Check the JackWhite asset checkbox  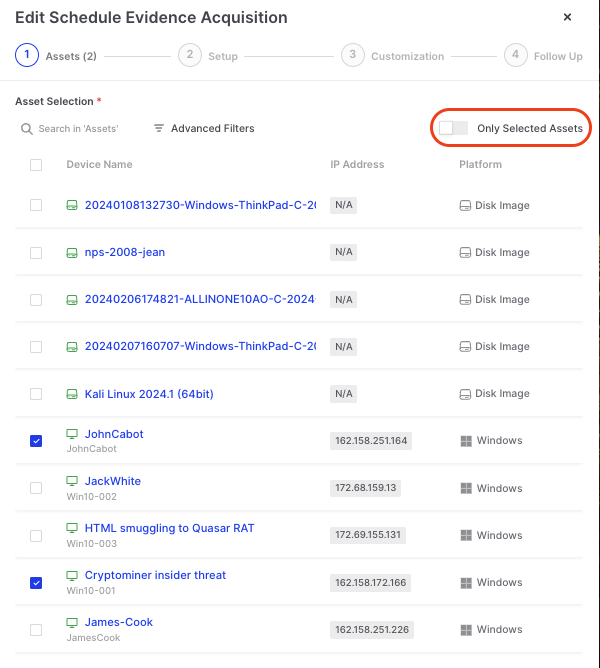[36, 488]
